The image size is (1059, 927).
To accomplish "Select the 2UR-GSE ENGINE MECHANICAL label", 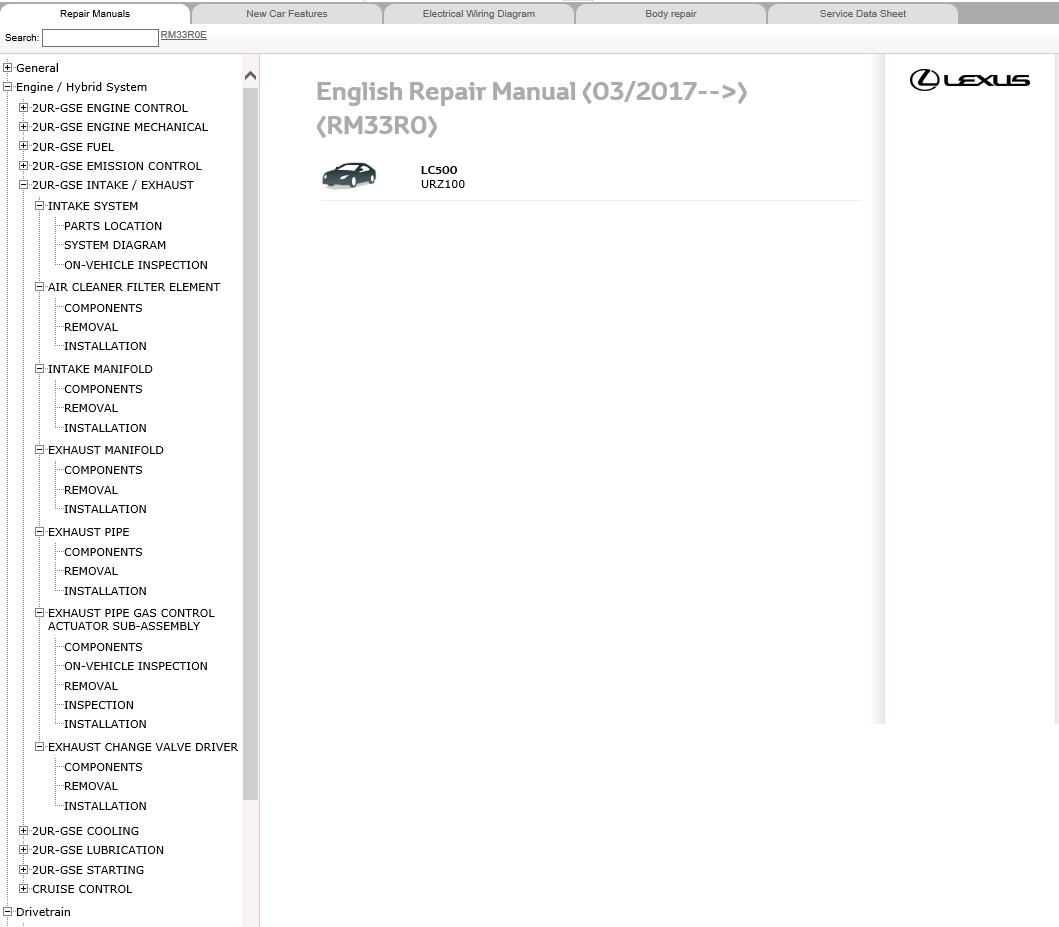I will point(120,127).
